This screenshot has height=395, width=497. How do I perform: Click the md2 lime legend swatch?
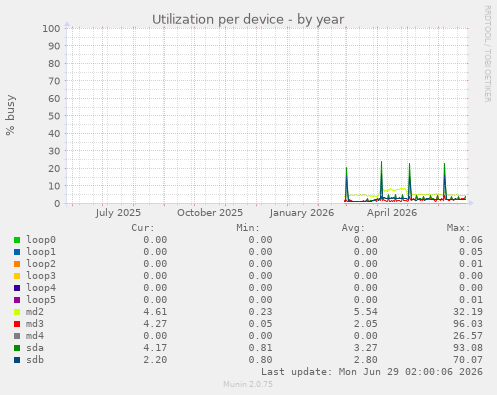pos(17,312)
